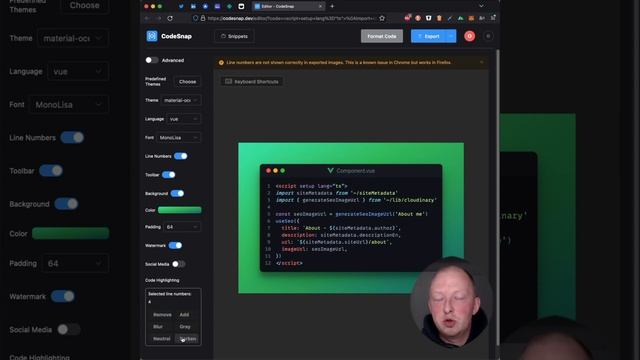
Task: Select the Blur highlight option
Action: tap(158, 327)
